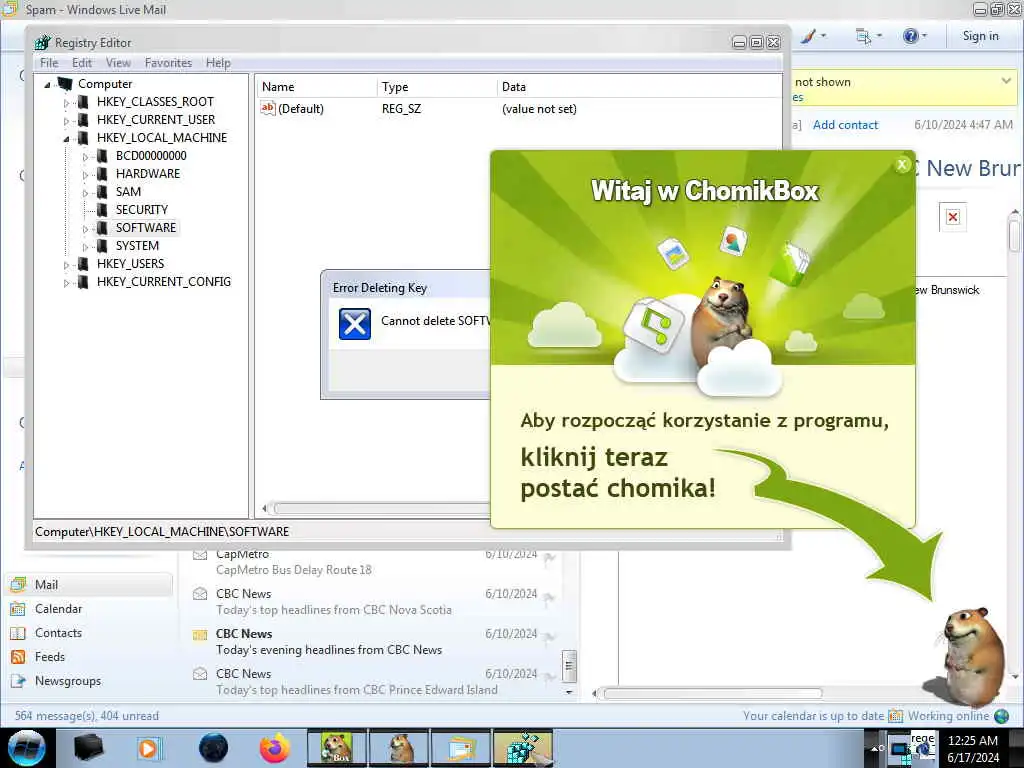Open the Help question mark dropdown
This screenshot has width=1024, height=768.
coord(914,36)
